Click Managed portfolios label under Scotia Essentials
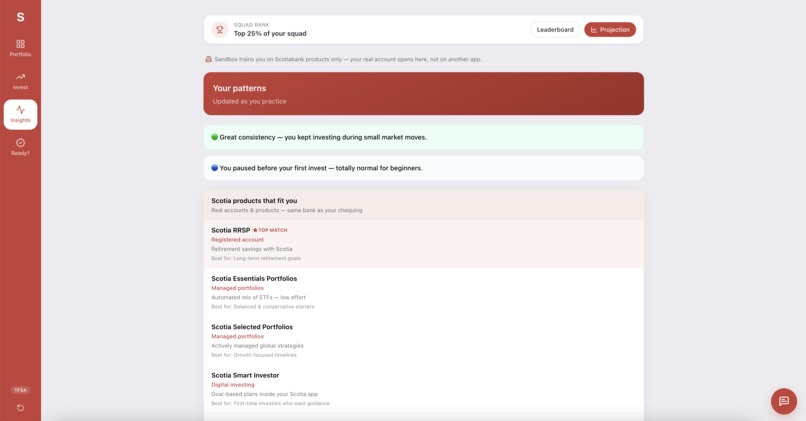This screenshot has height=421, width=806. (x=237, y=288)
